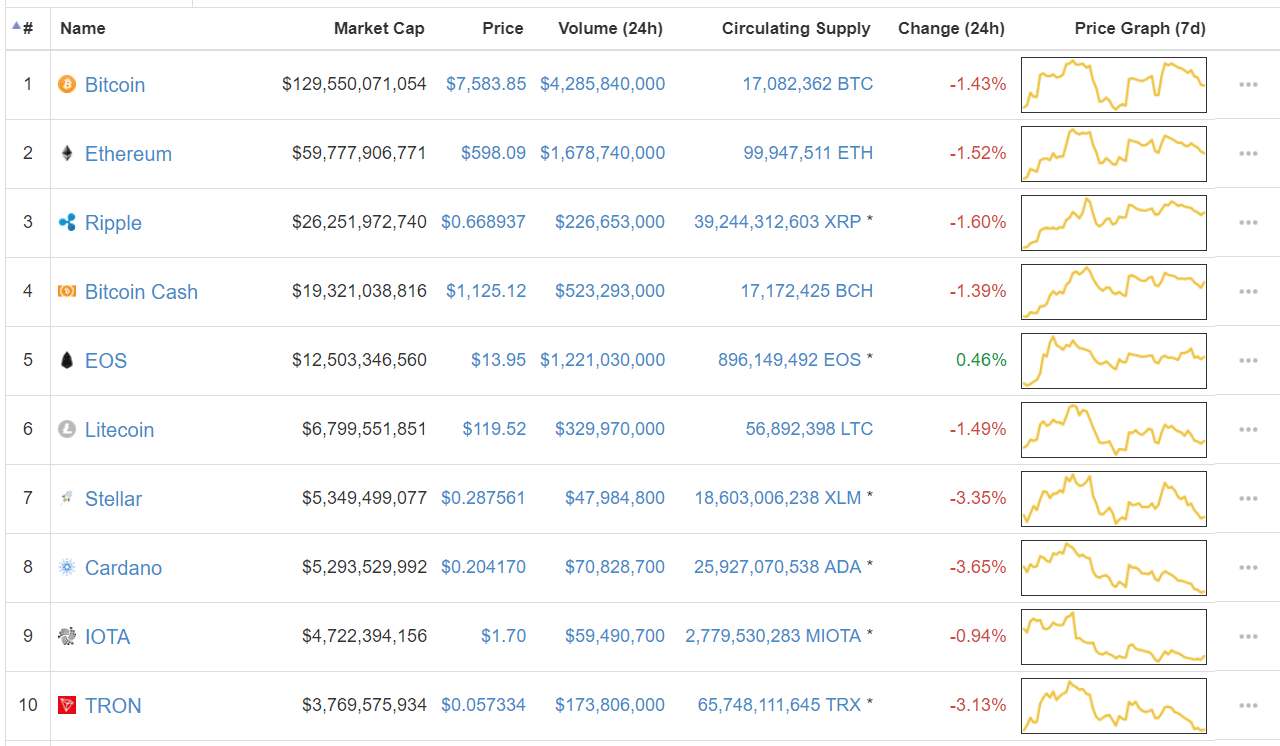The height and width of the screenshot is (746, 1280).
Task: Click Bitcoin's 7-day price graph
Action: (x=1113, y=85)
